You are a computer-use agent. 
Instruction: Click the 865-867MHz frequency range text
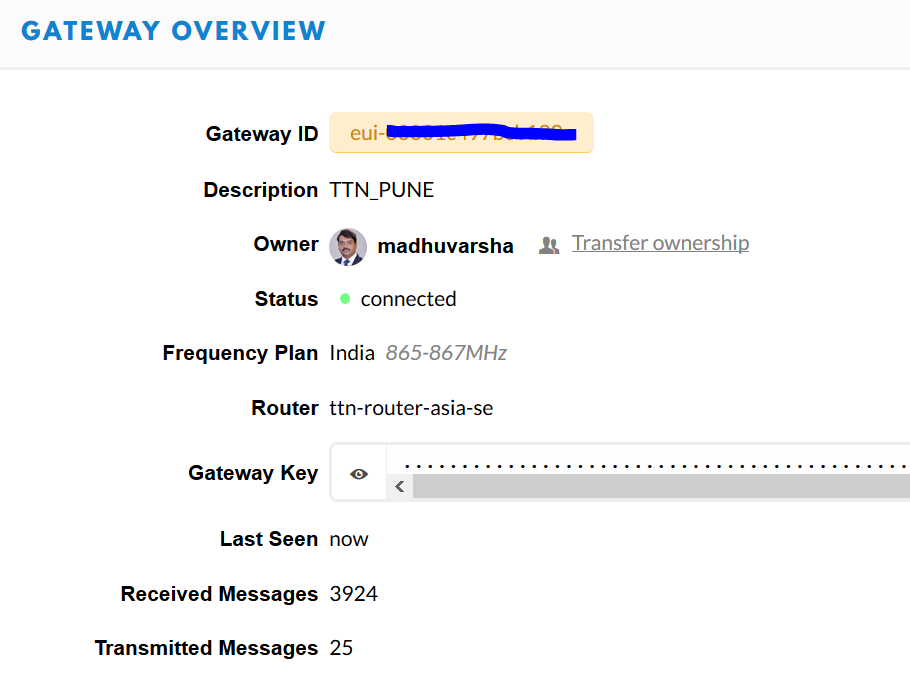pos(445,352)
